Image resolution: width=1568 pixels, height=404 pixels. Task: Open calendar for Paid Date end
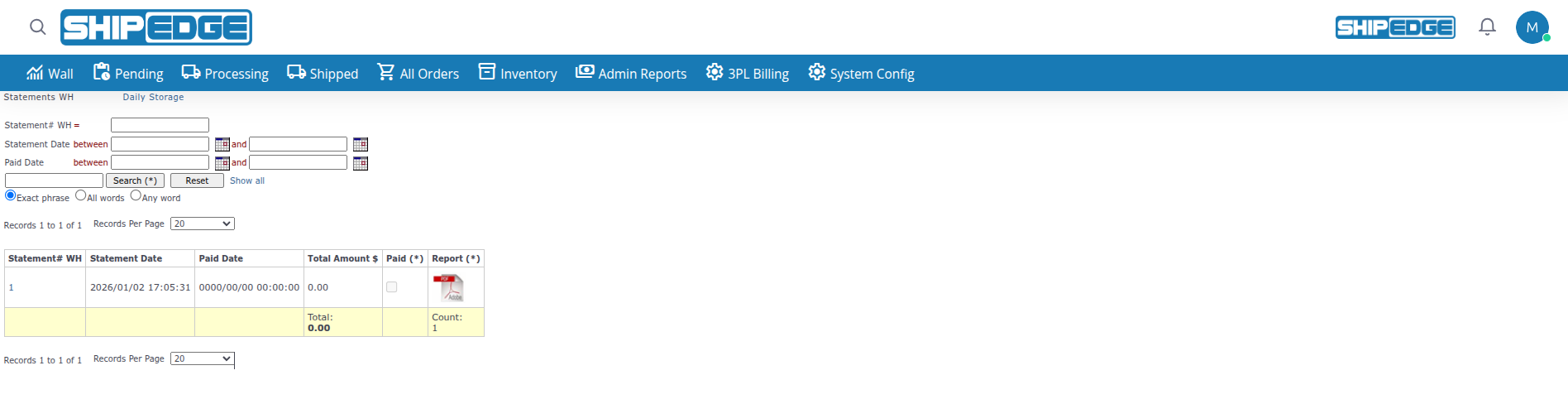[x=360, y=163]
